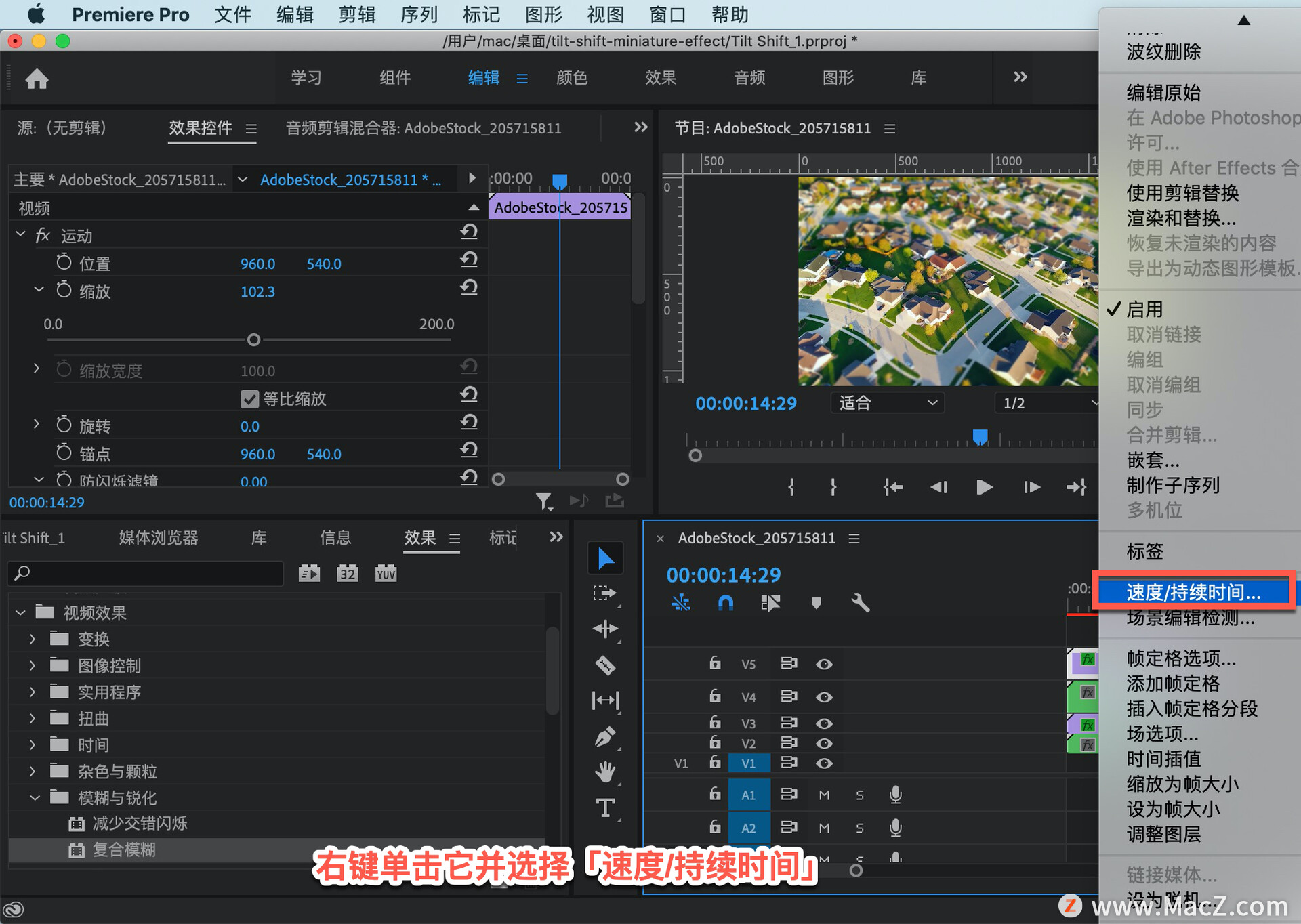The width and height of the screenshot is (1301, 924).
Task: Toggle lock on V5 track
Action: [x=715, y=663]
